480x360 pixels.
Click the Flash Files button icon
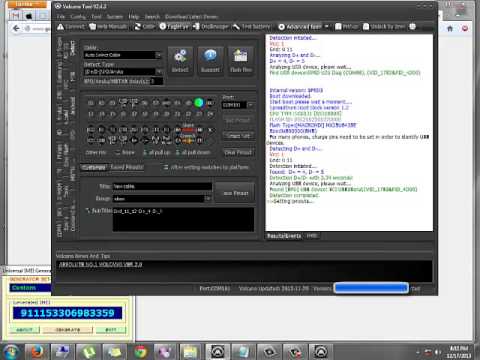[x=241, y=61]
